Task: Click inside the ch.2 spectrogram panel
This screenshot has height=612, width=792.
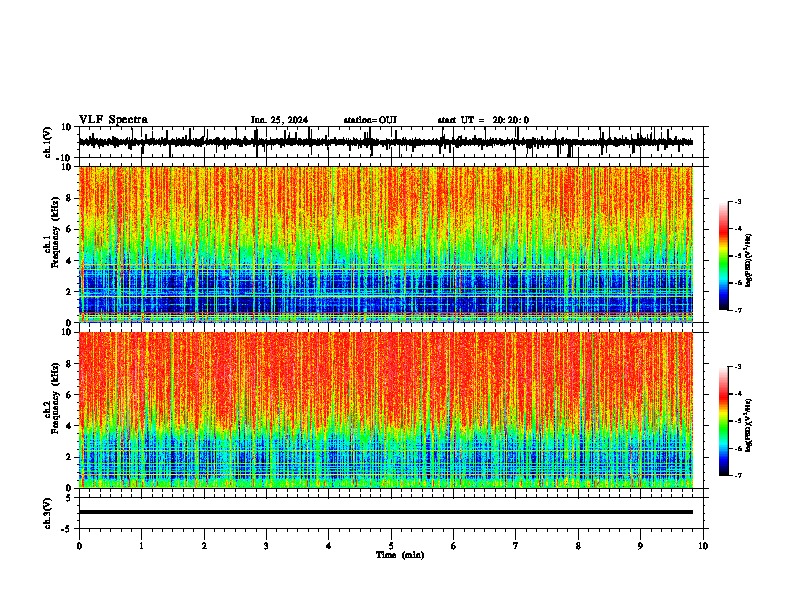Action: point(386,410)
